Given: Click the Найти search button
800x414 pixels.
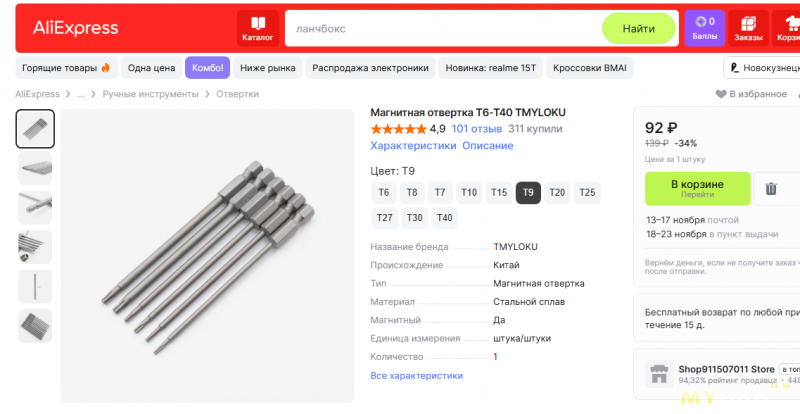Looking at the screenshot, I should tap(638, 29).
